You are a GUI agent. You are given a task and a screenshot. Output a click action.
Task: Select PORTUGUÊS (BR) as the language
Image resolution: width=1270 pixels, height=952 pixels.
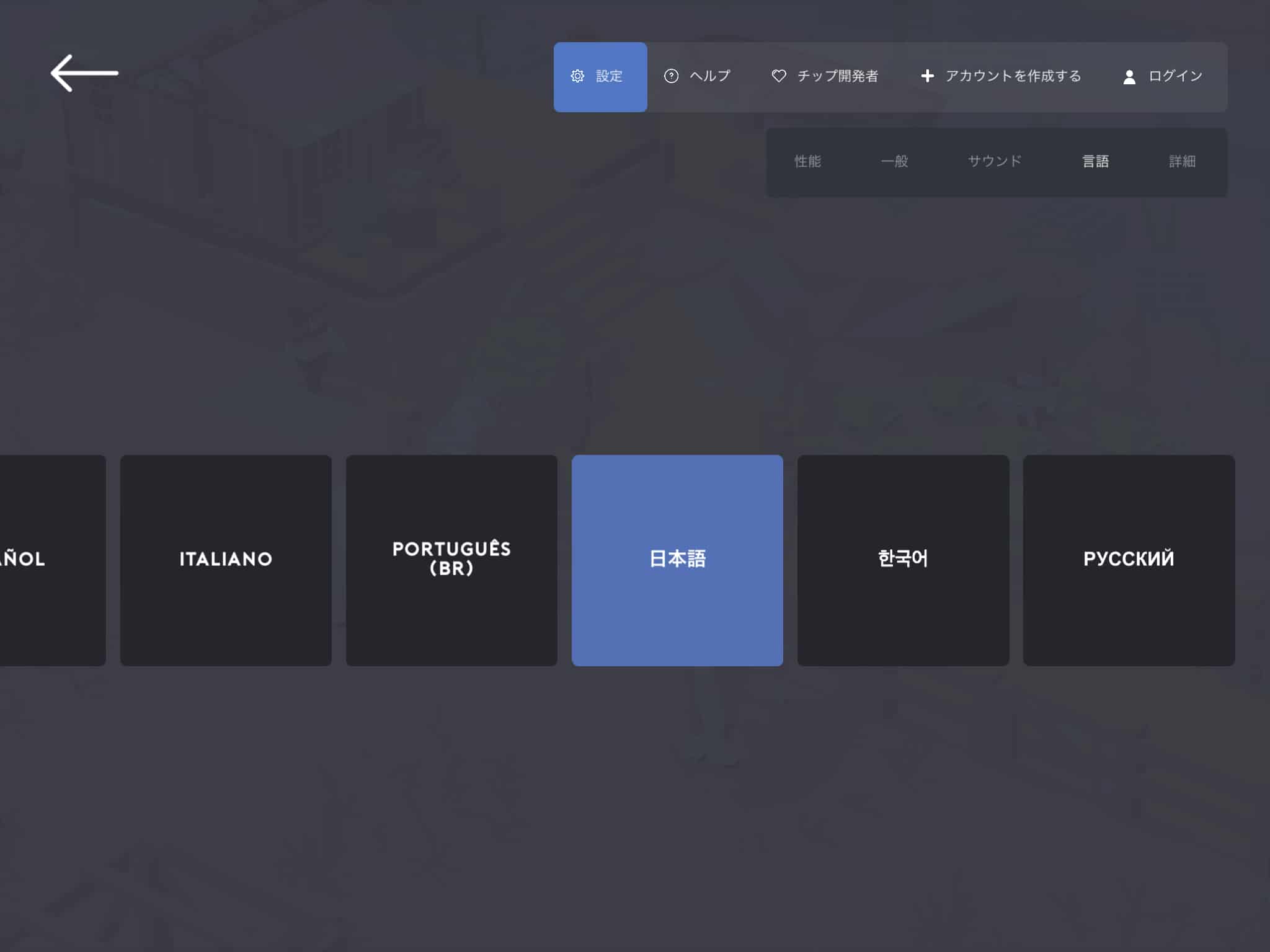point(451,559)
